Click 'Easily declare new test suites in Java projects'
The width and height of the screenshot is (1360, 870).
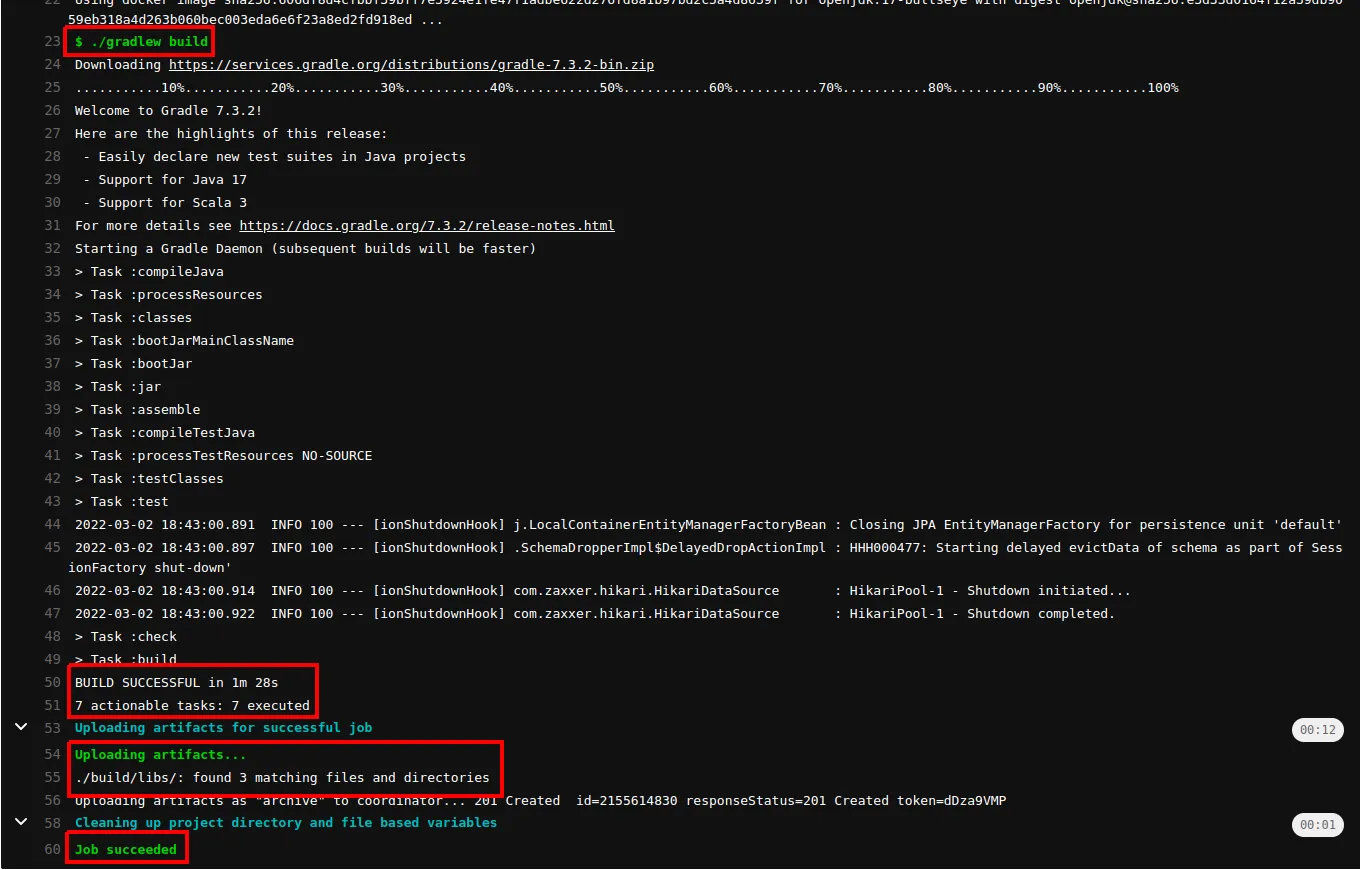click(275, 157)
